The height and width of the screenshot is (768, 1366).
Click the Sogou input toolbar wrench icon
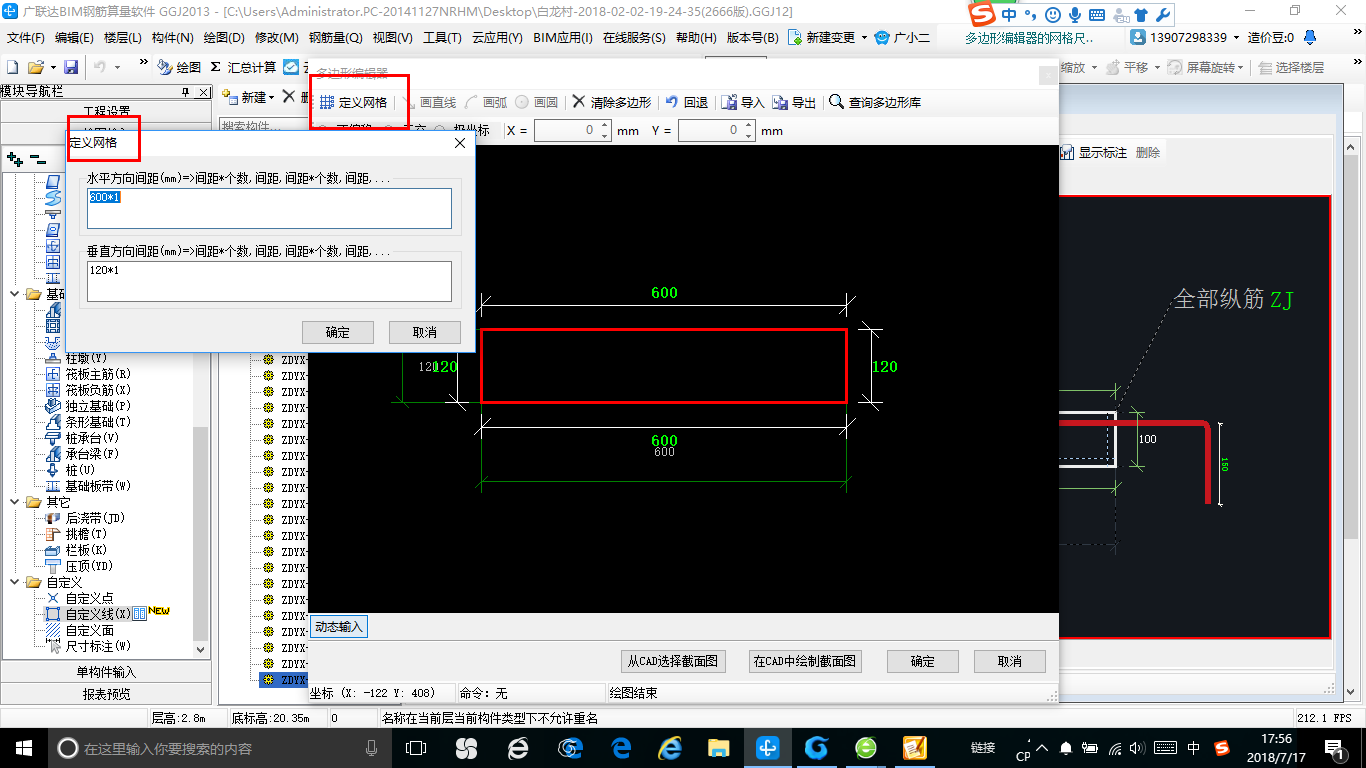click(x=1162, y=15)
